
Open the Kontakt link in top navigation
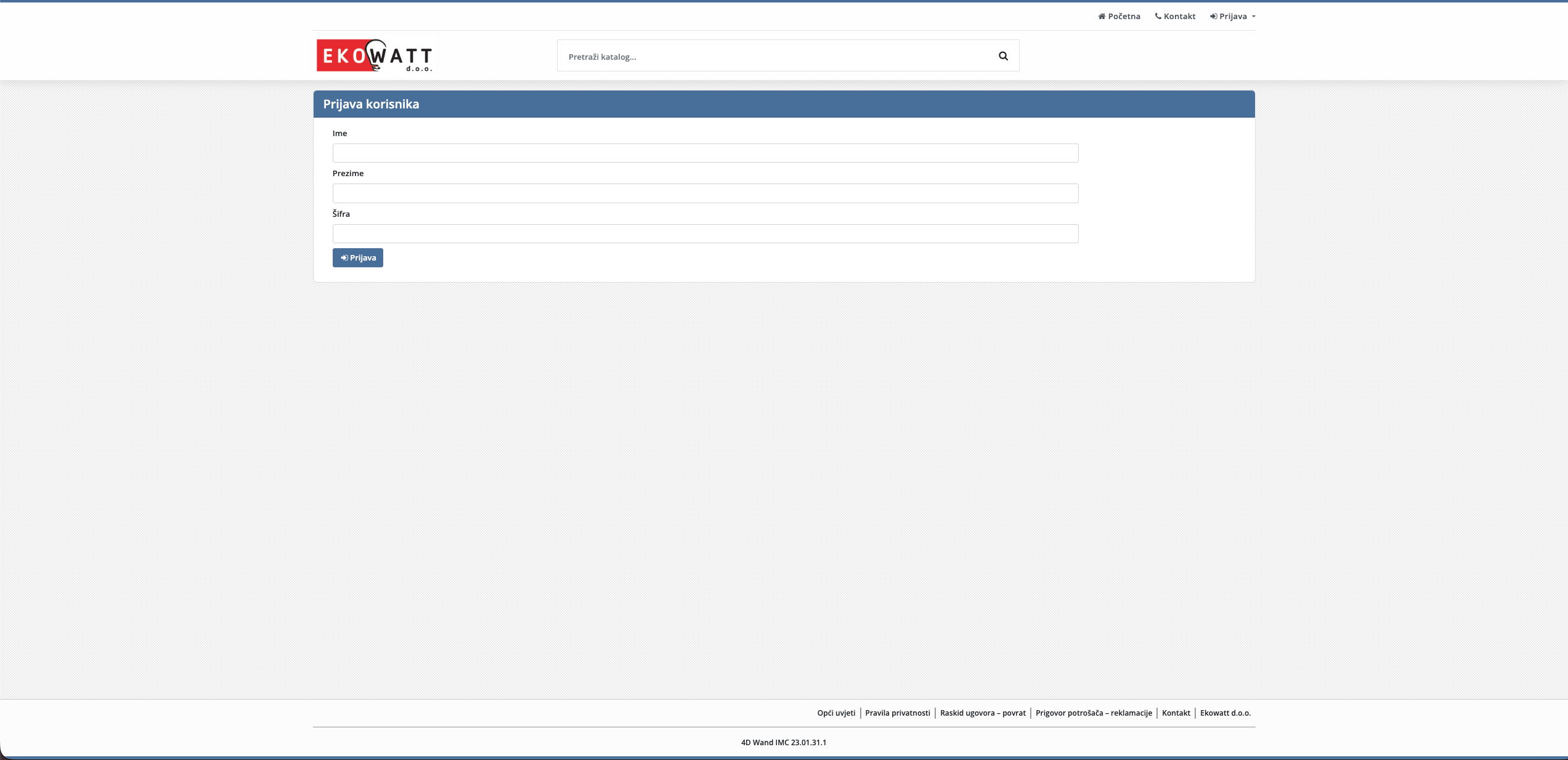[1175, 17]
